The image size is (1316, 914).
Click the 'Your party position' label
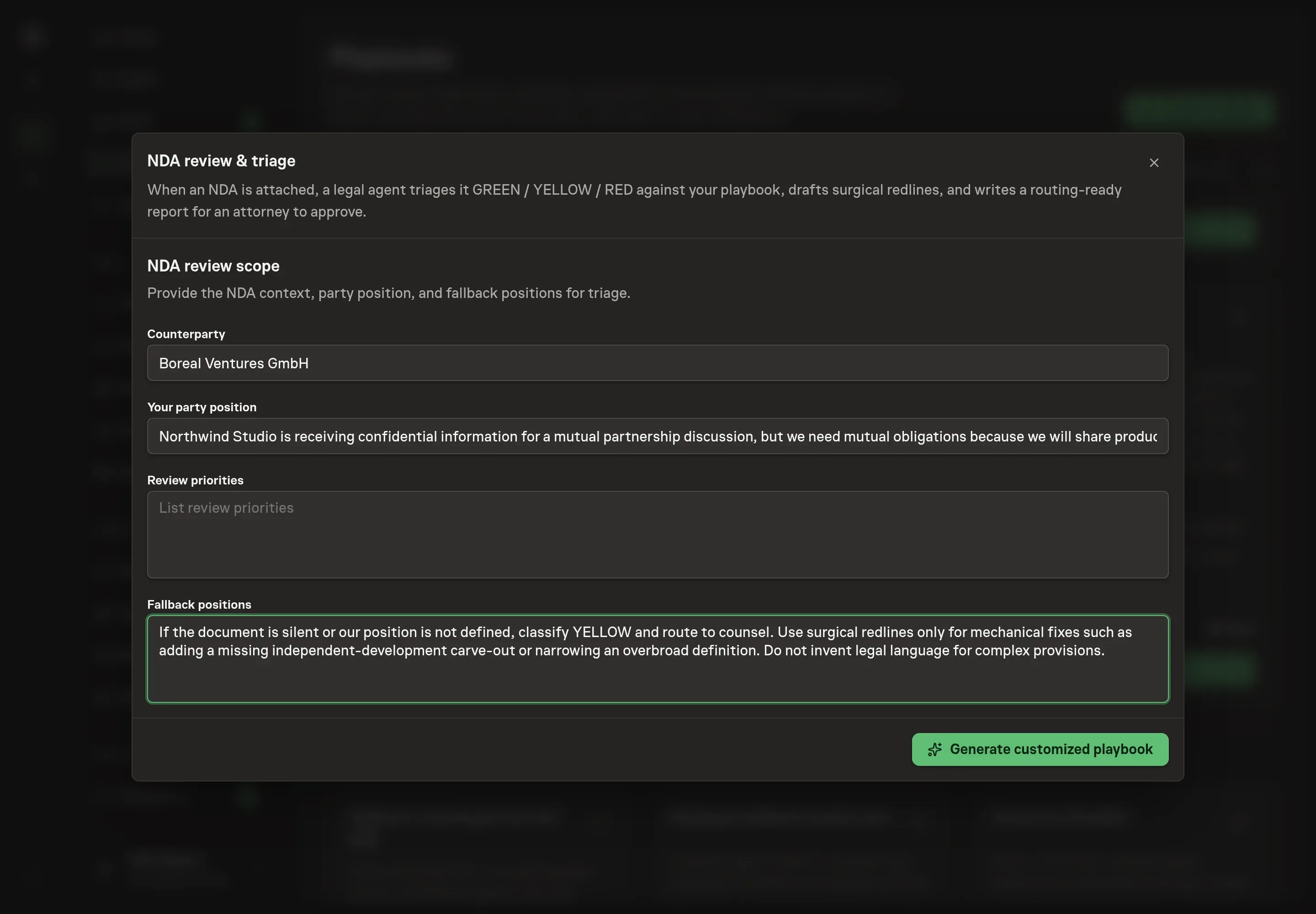202,407
